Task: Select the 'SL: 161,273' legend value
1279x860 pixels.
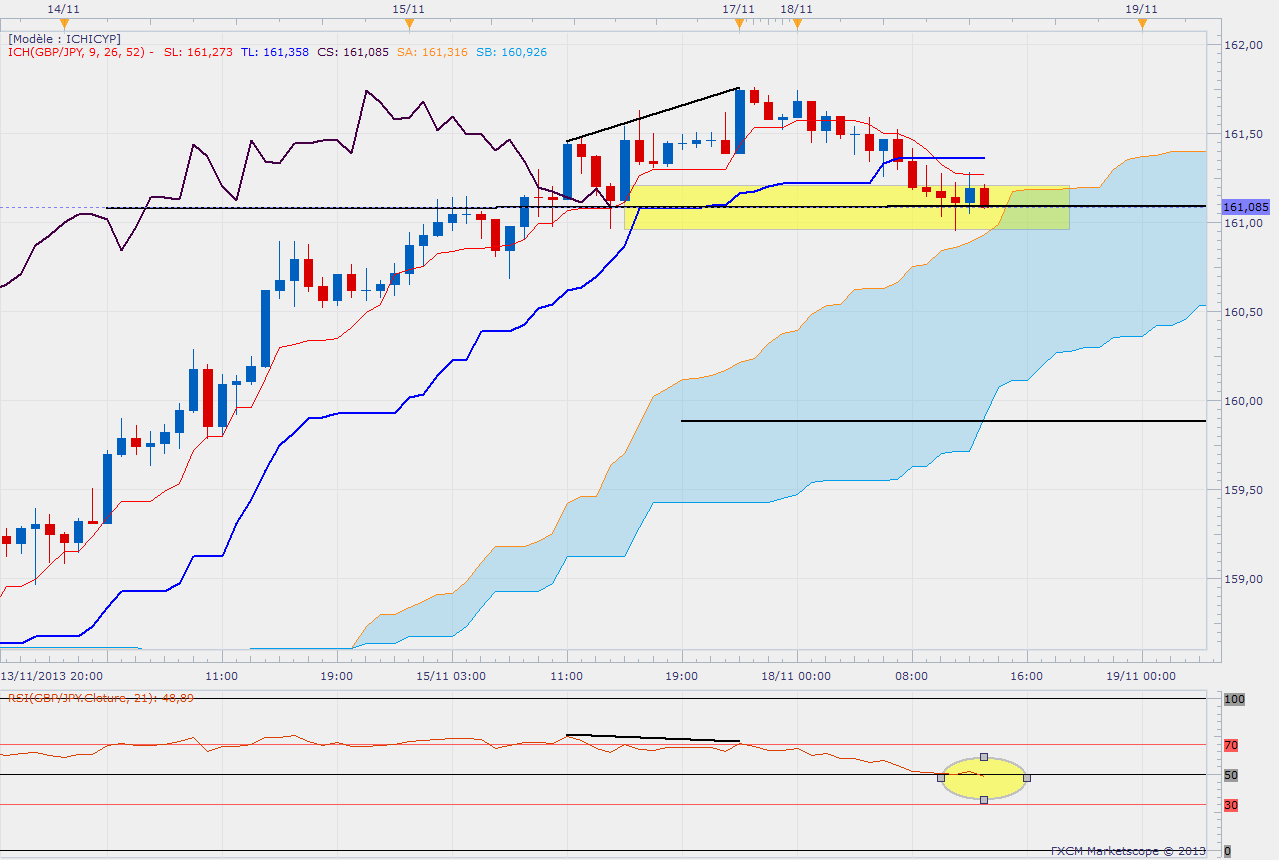Action: [198, 52]
